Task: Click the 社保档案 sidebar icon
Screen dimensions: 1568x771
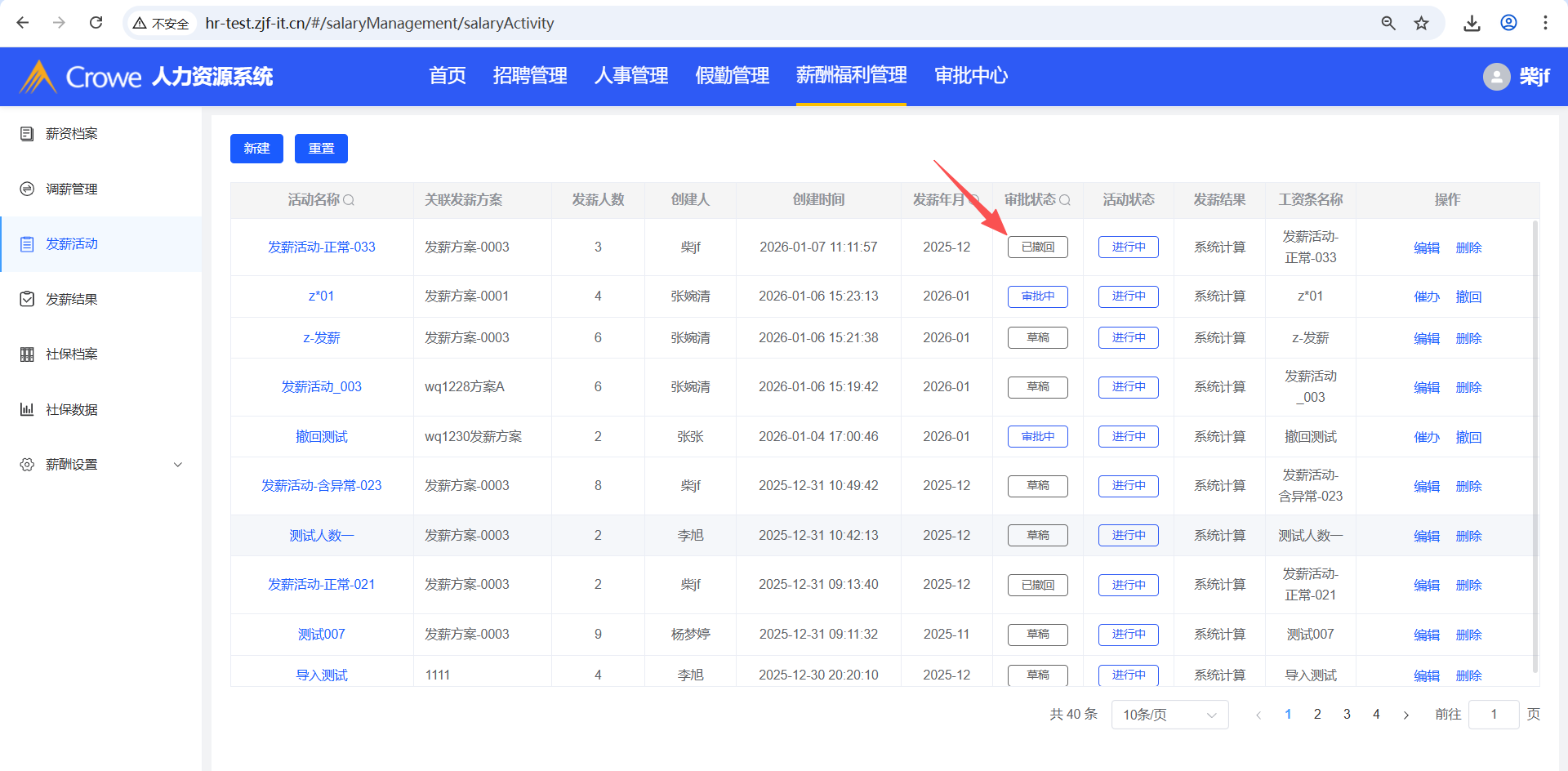Action: 27,354
